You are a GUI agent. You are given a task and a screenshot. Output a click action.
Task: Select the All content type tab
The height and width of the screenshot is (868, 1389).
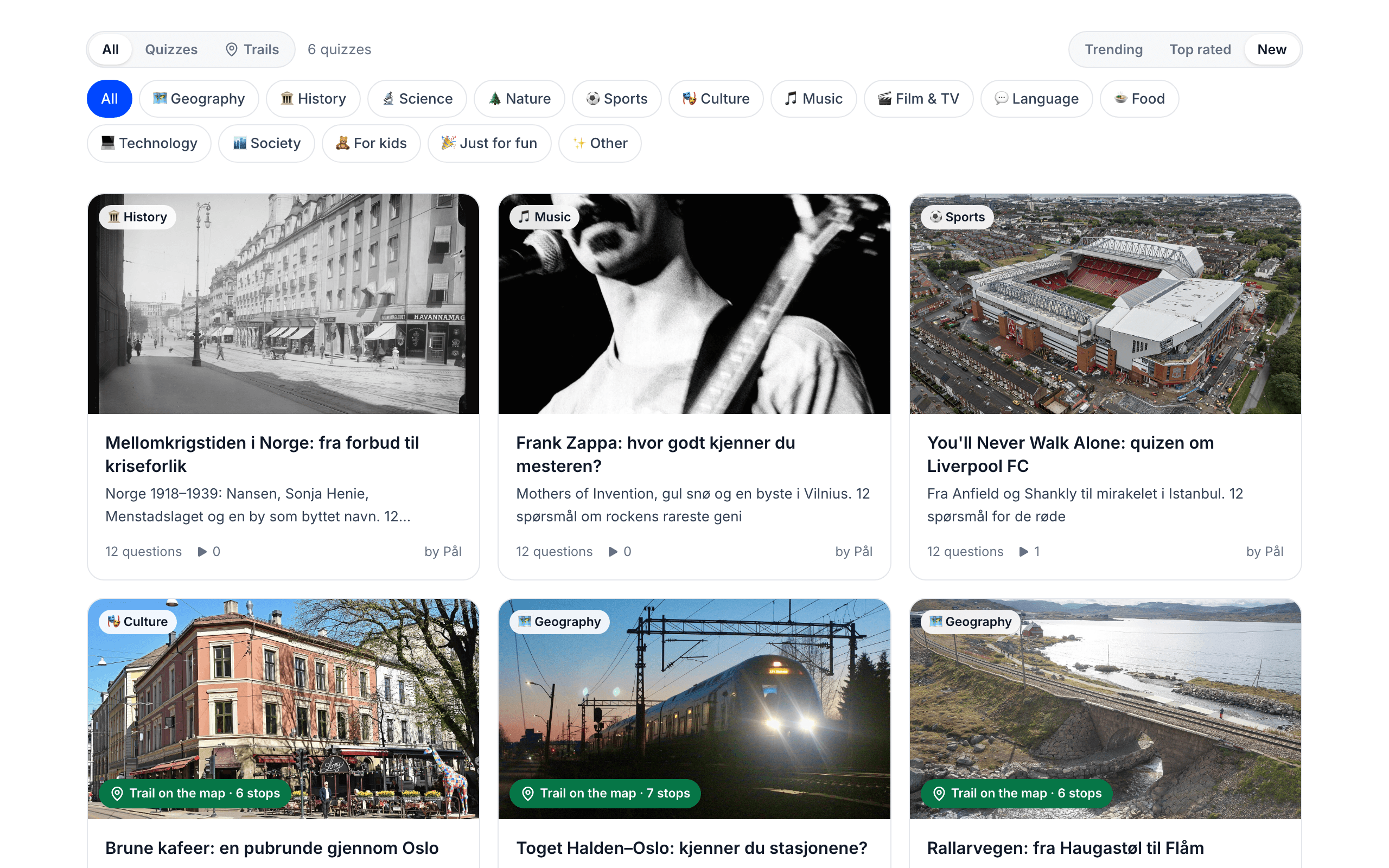pos(110,49)
